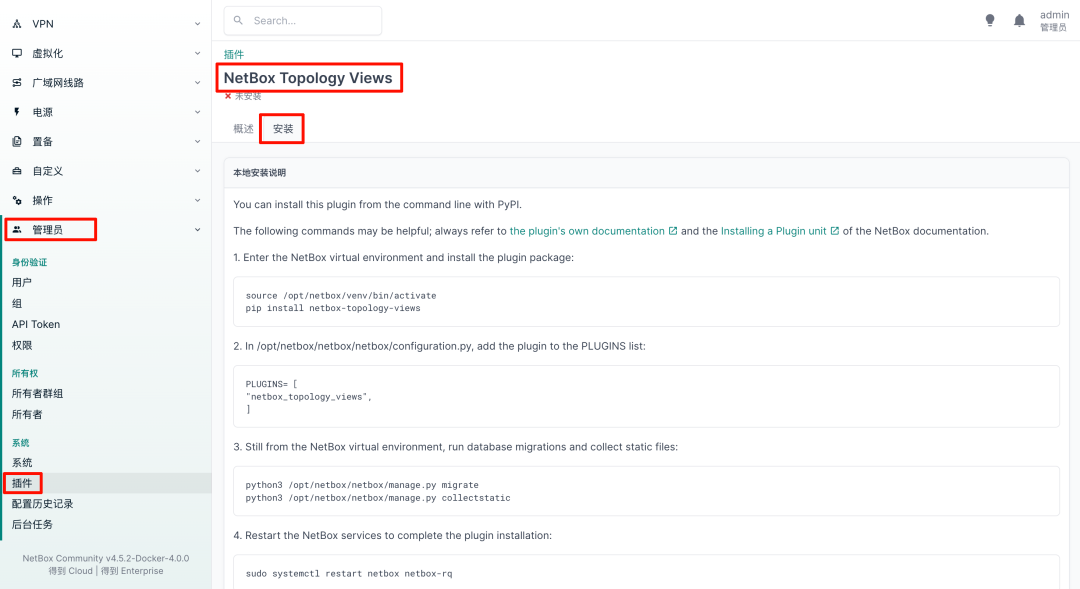Click the 所有权 section label
1080x589 pixels.
25,373
